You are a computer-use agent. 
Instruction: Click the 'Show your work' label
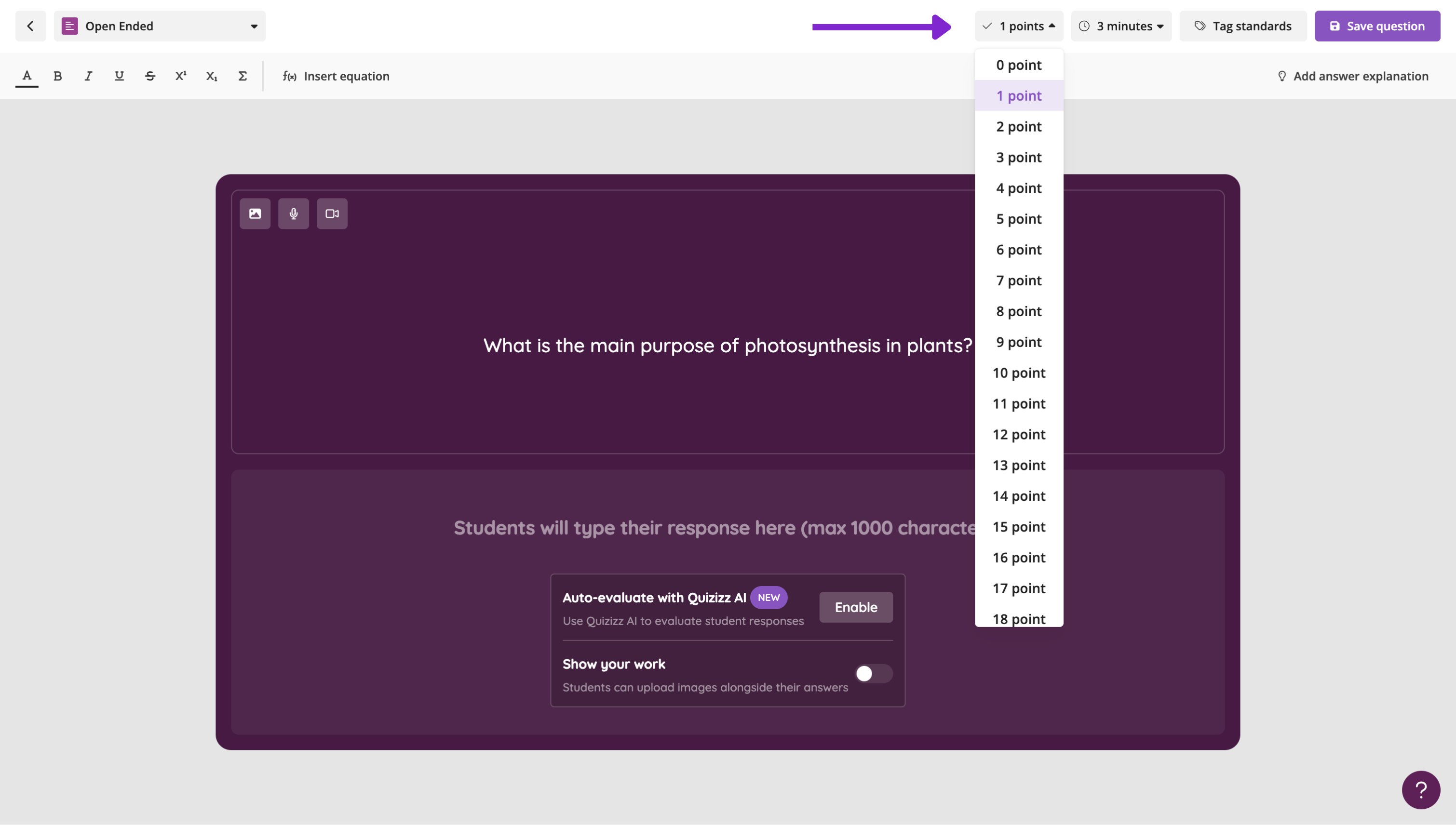(x=614, y=664)
